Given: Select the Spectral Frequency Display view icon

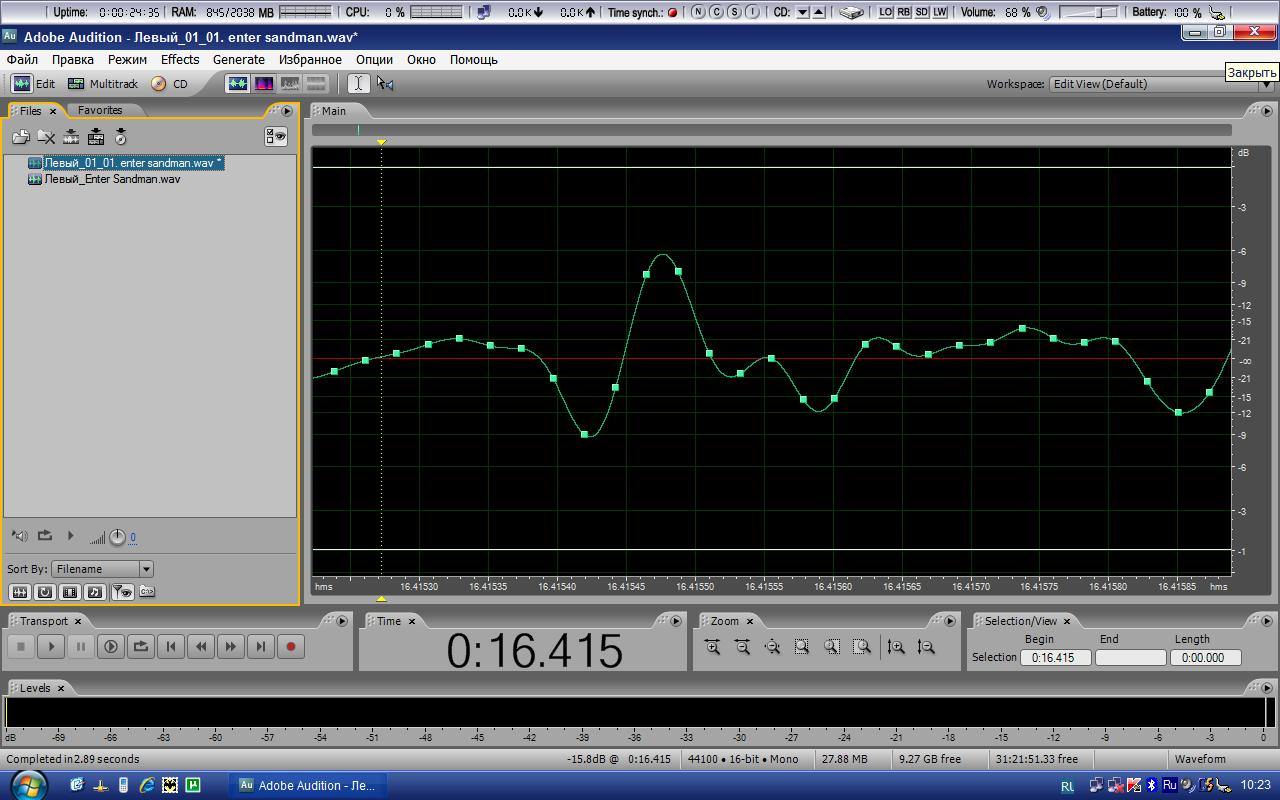Looking at the screenshot, I should (264, 84).
